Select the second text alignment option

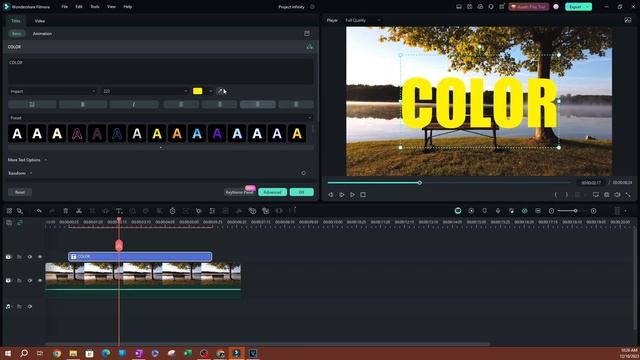click(x=220, y=104)
